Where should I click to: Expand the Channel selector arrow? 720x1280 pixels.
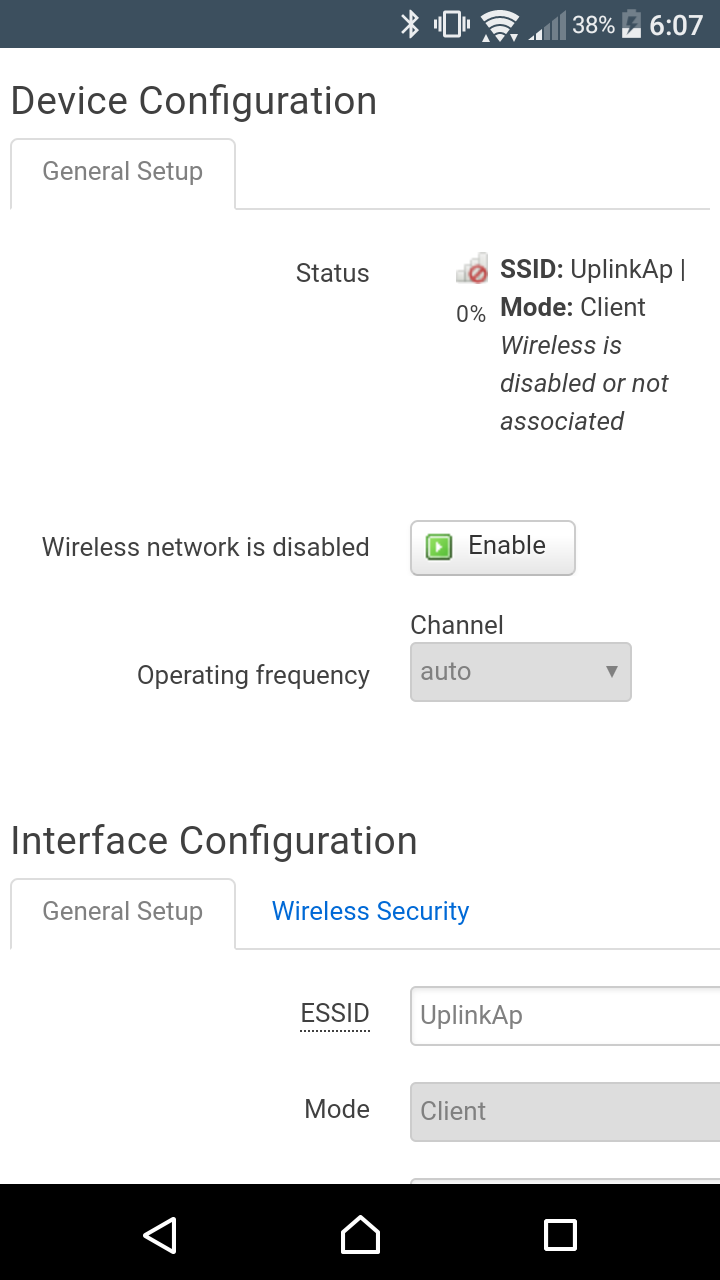612,672
